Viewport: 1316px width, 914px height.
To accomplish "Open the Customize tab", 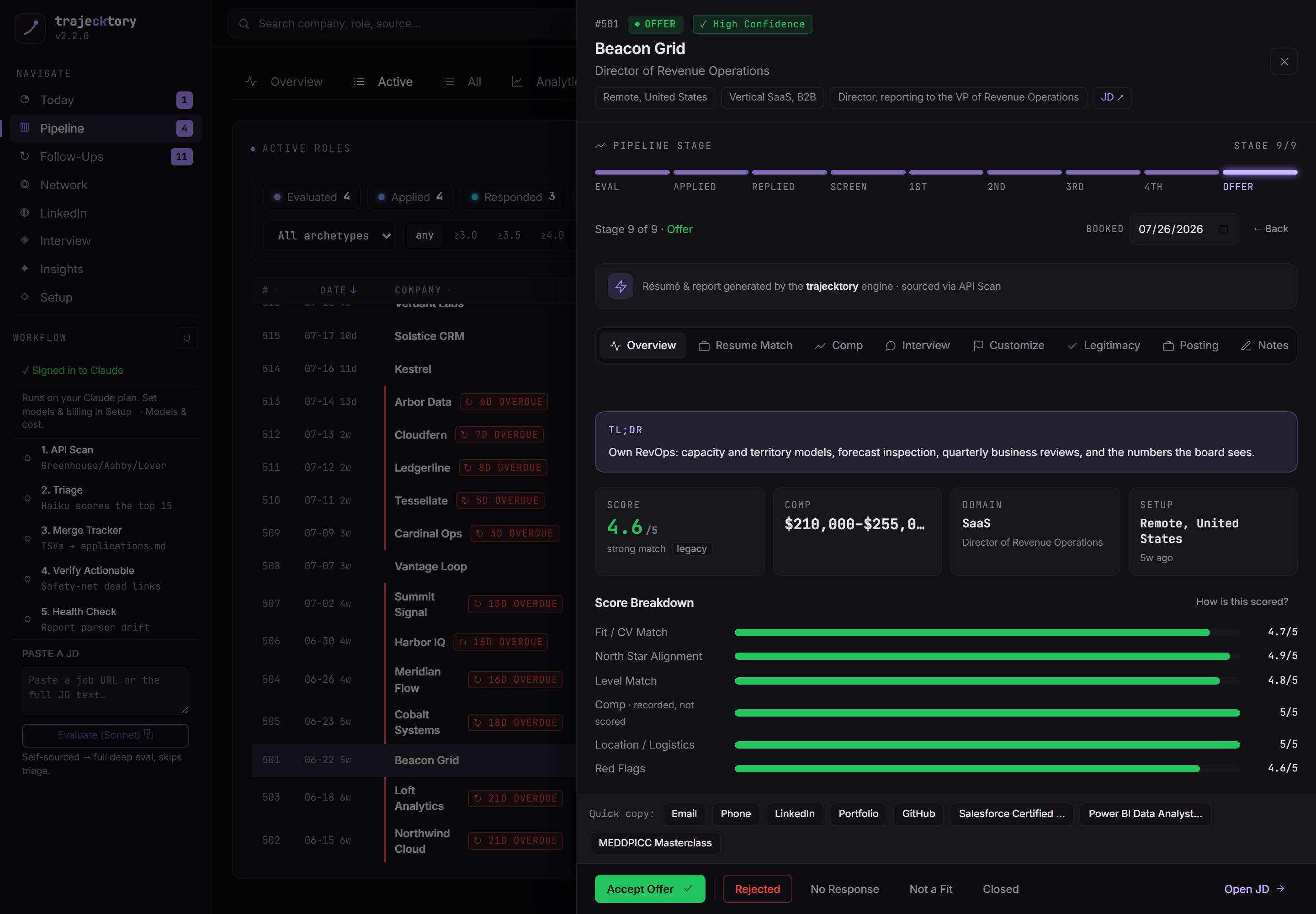I will tap(1008, 345).
